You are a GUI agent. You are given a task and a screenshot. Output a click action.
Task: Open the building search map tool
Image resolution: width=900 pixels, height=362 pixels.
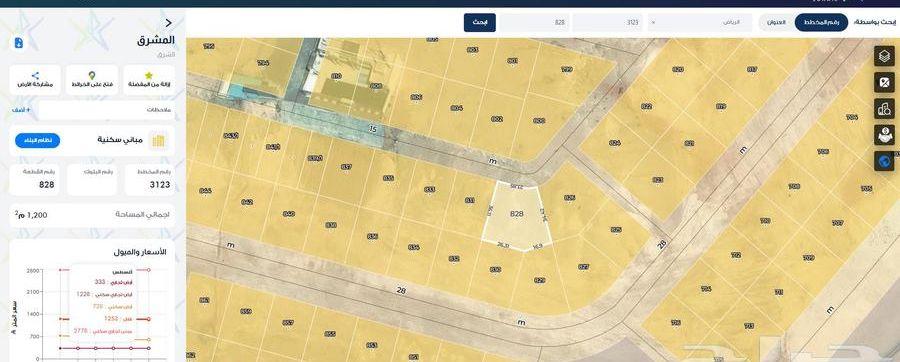point(884,108)
